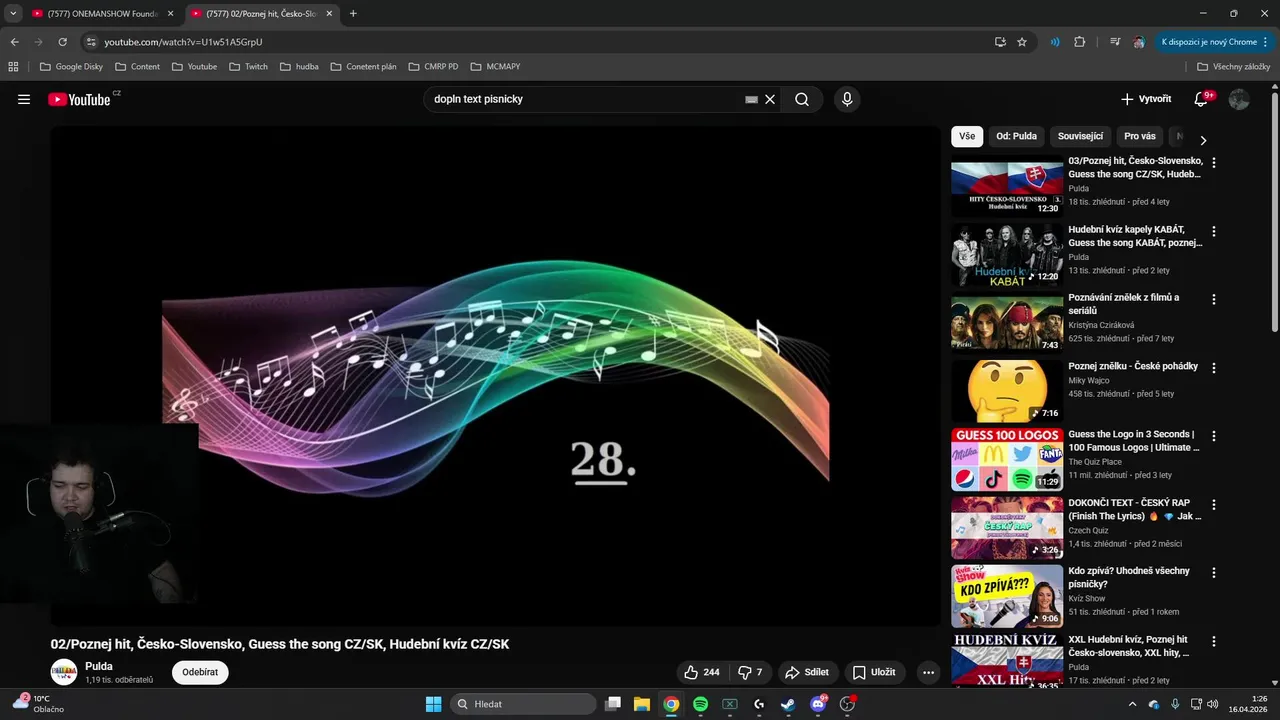The image size is (1280, 720).
Task: Open the Všechny záložky folder
Action: click(x=1233, y=66)
